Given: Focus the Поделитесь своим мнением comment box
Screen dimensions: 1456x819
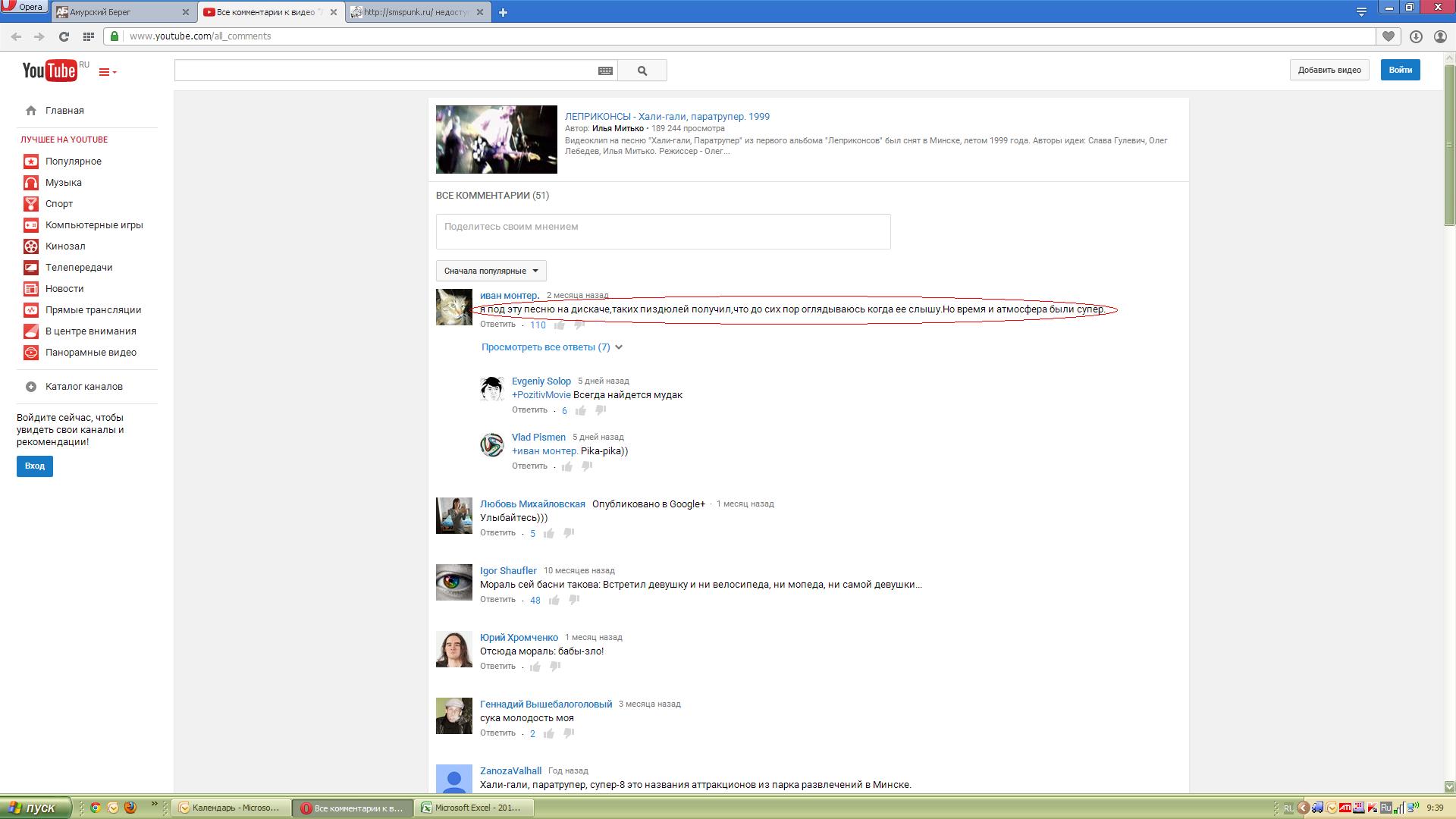Looking at the screenshot, I should (664, 231).
